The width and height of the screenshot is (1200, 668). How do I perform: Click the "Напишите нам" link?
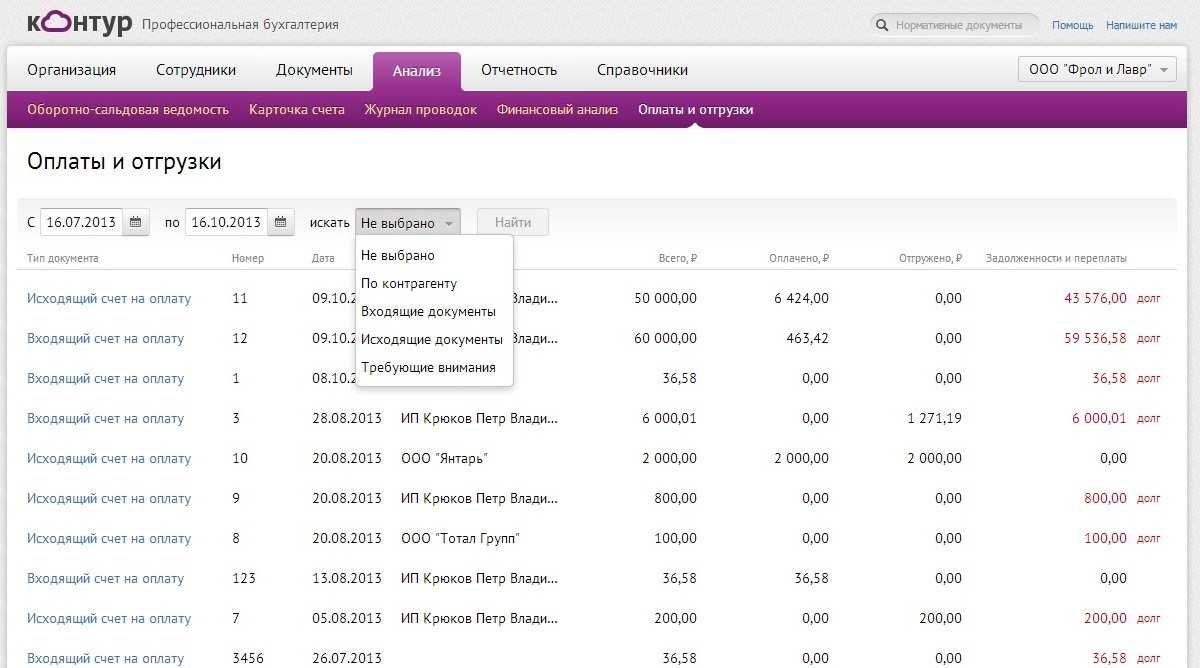pyautogui.click(x=1141, y=25)
